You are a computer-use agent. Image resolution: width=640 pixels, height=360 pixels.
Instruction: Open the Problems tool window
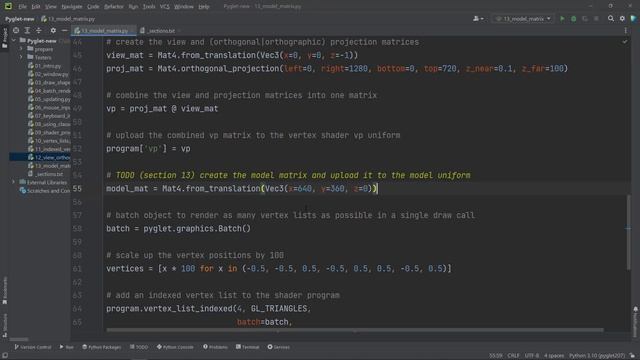(215, 347)
